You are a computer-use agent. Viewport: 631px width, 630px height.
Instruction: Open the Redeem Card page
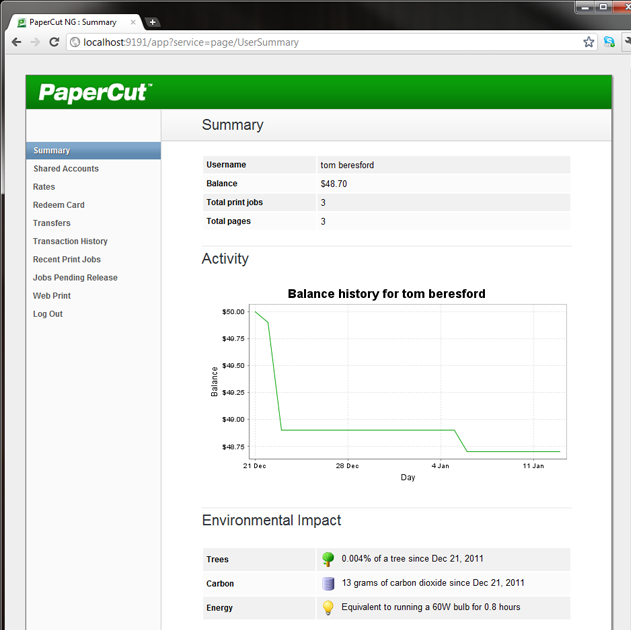point(59,205)
